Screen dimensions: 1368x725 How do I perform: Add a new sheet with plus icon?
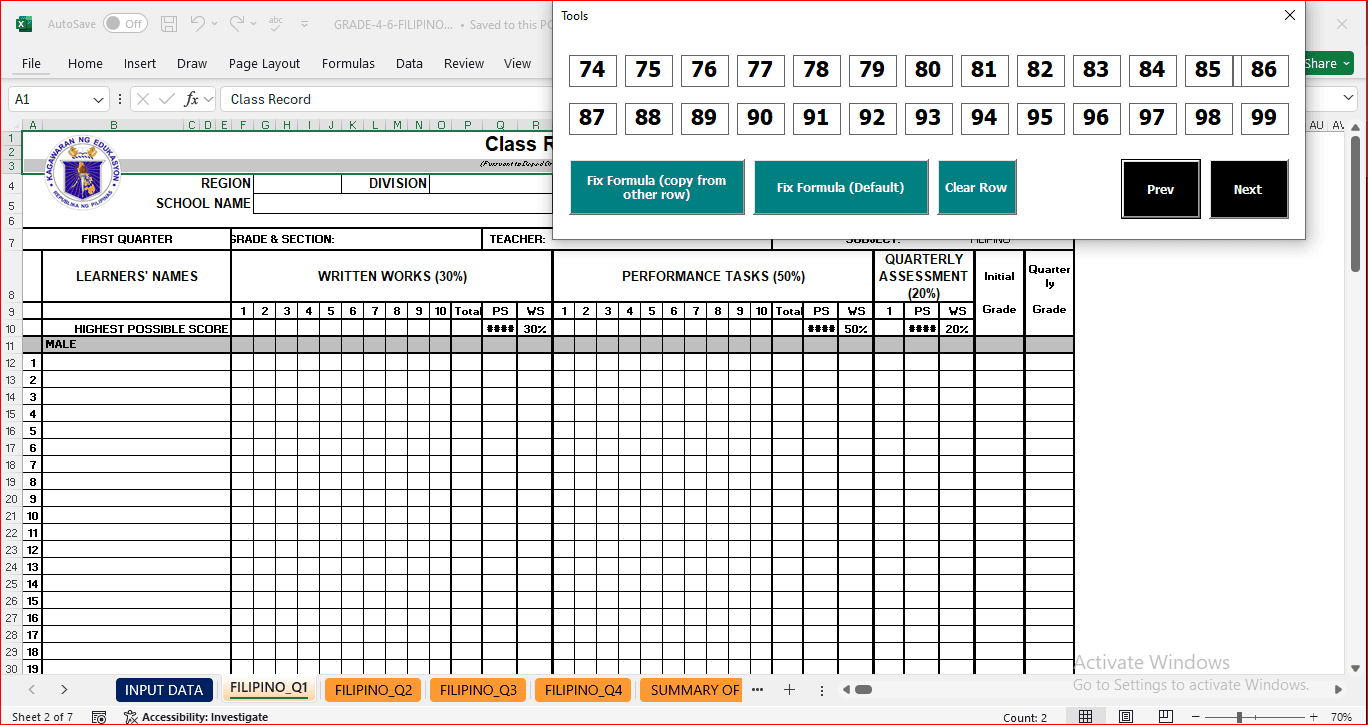(x=789, y=690)
